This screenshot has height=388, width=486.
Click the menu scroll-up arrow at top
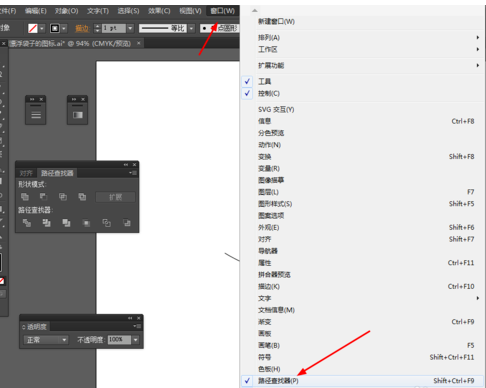coord(255,11)
